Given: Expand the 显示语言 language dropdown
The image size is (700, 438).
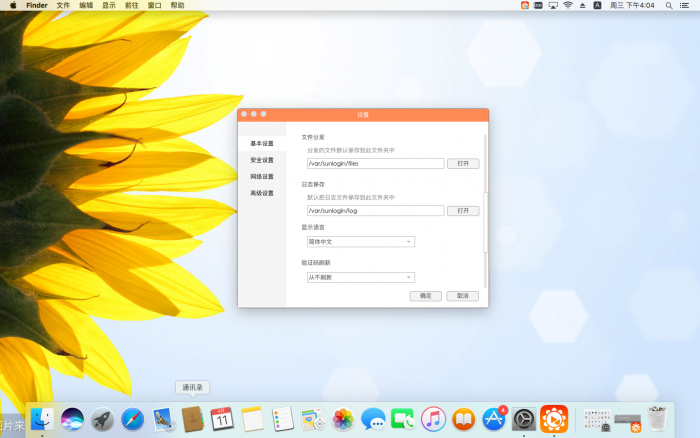Looking at the screenshot, I should 360,242.
